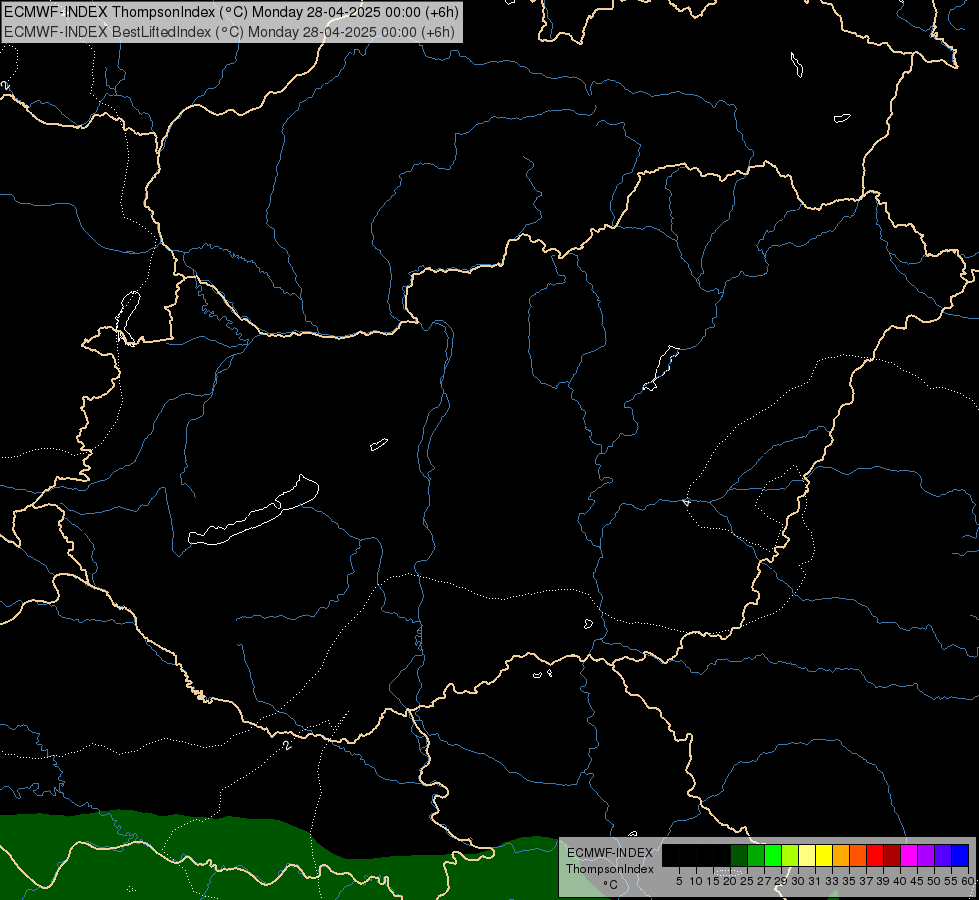This screenshot has width=979, height=900.
Task: Select the pure blue 55-60 legend swatch
Action: [x=962, y=855]
